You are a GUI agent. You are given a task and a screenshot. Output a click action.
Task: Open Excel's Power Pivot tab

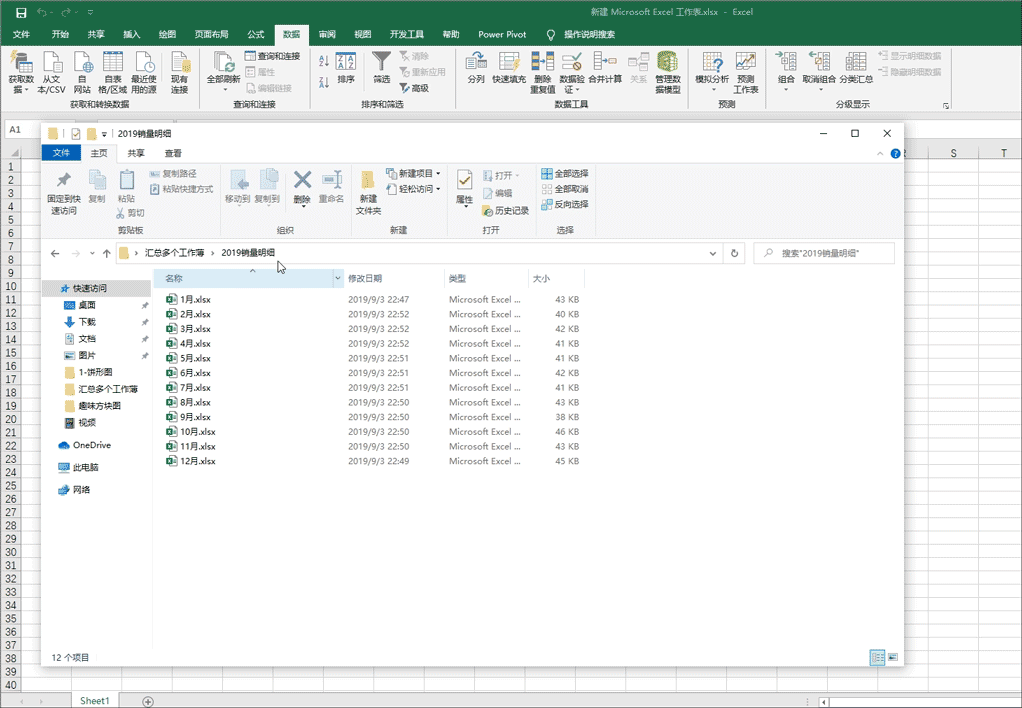click(502, 35)
